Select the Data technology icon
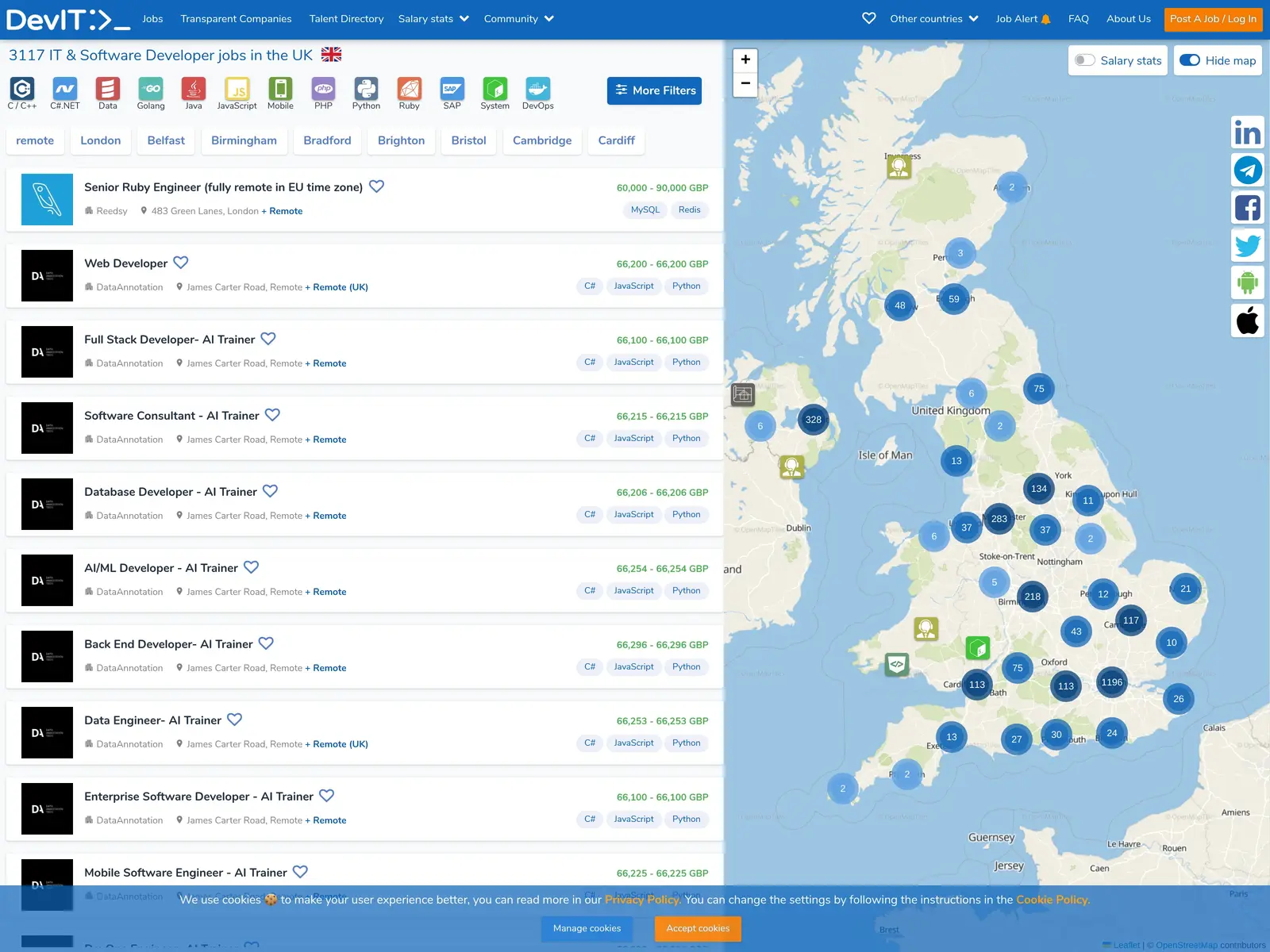The image size is (1270, 952). (108, 93)
